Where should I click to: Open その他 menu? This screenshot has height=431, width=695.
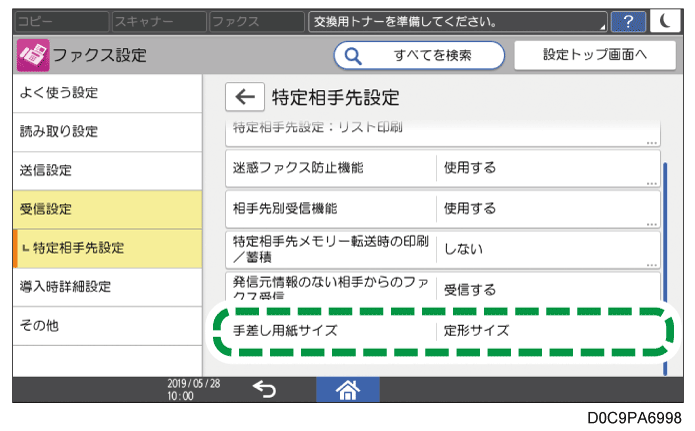click(107, 326)
